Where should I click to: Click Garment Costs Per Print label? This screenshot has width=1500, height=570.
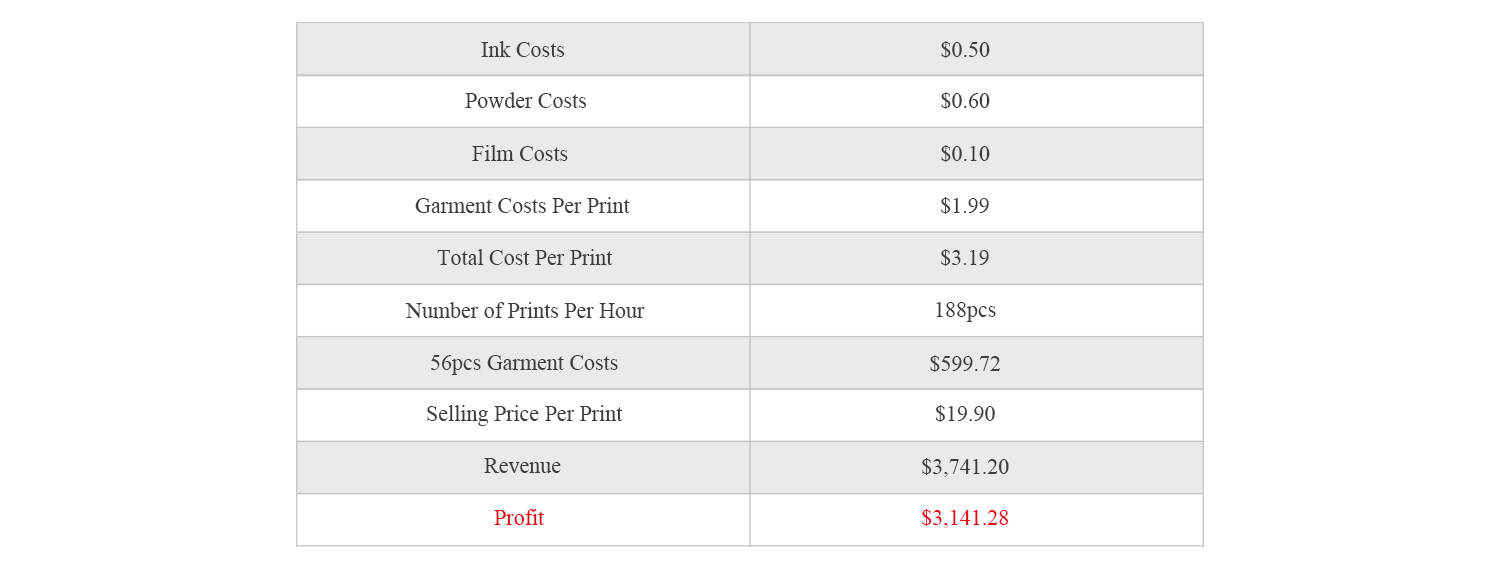pos(522,206)
